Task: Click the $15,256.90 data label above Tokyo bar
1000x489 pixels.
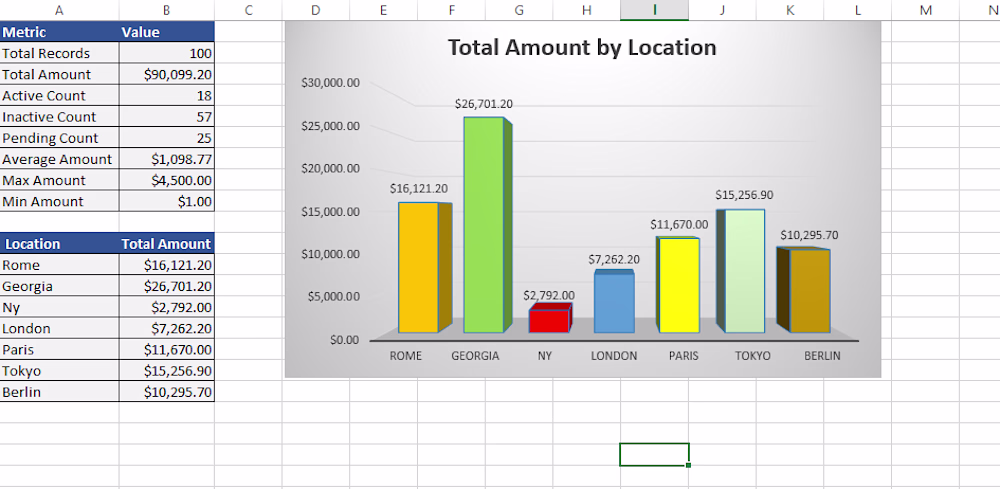Action: click(744, 194)
